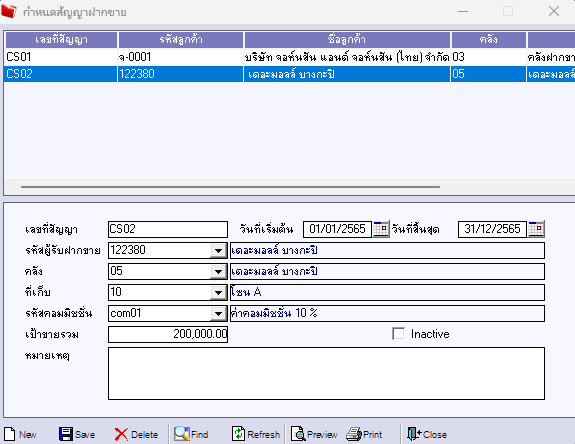This screenshot has height=444, width=575.
Task: Open start date calendar picker
Action: click(x=381, y=229)
